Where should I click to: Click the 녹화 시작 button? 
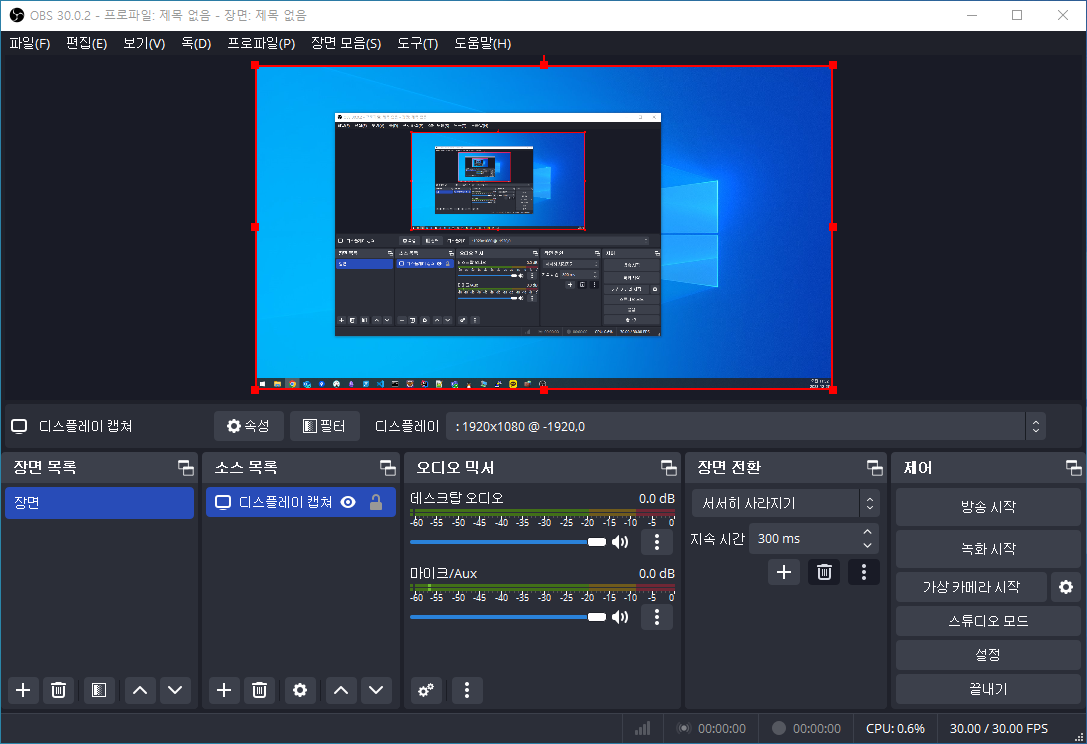coord(987,549)
